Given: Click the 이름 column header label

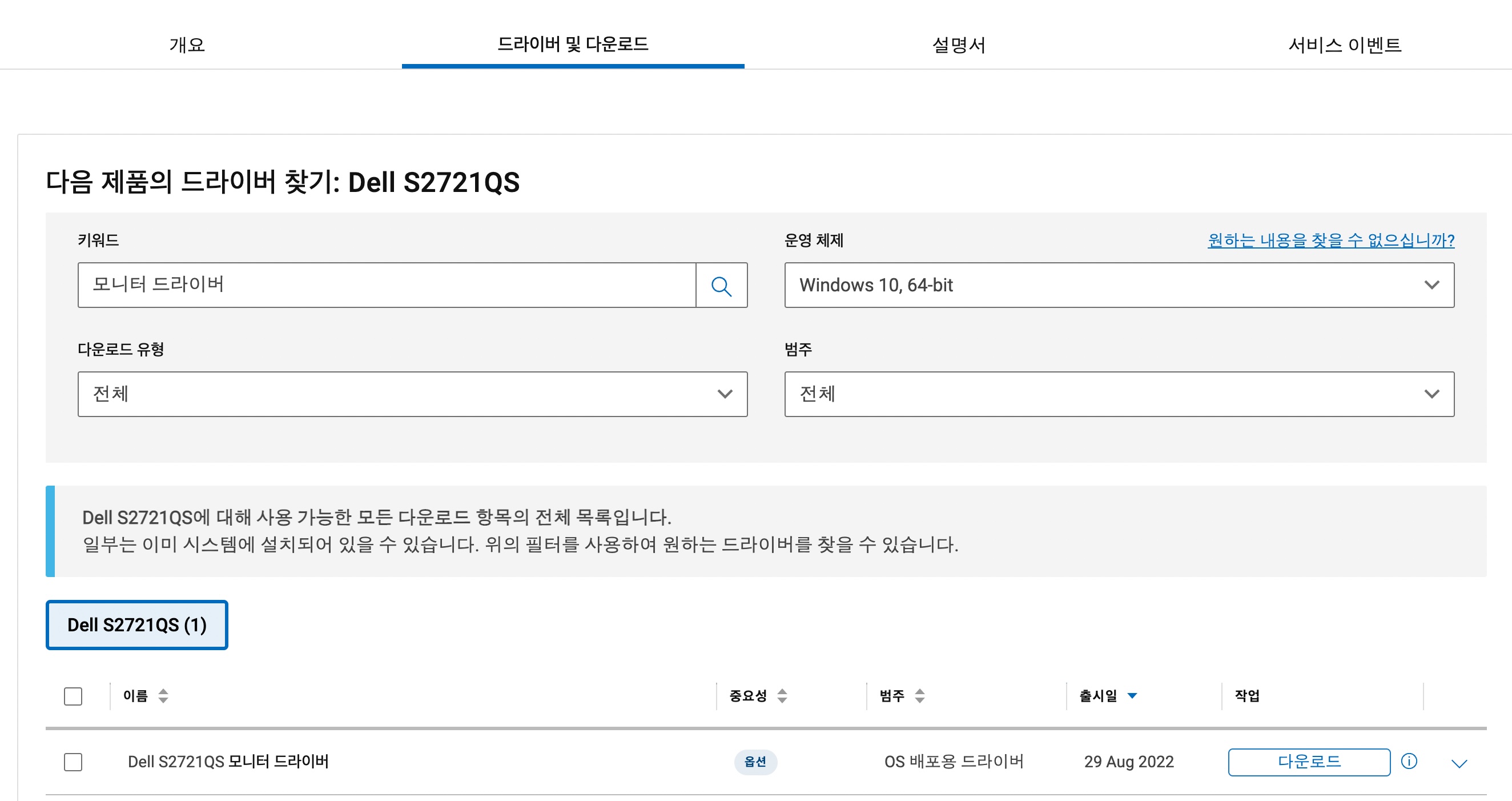Looking at the screenshot, I should point(135,696).
